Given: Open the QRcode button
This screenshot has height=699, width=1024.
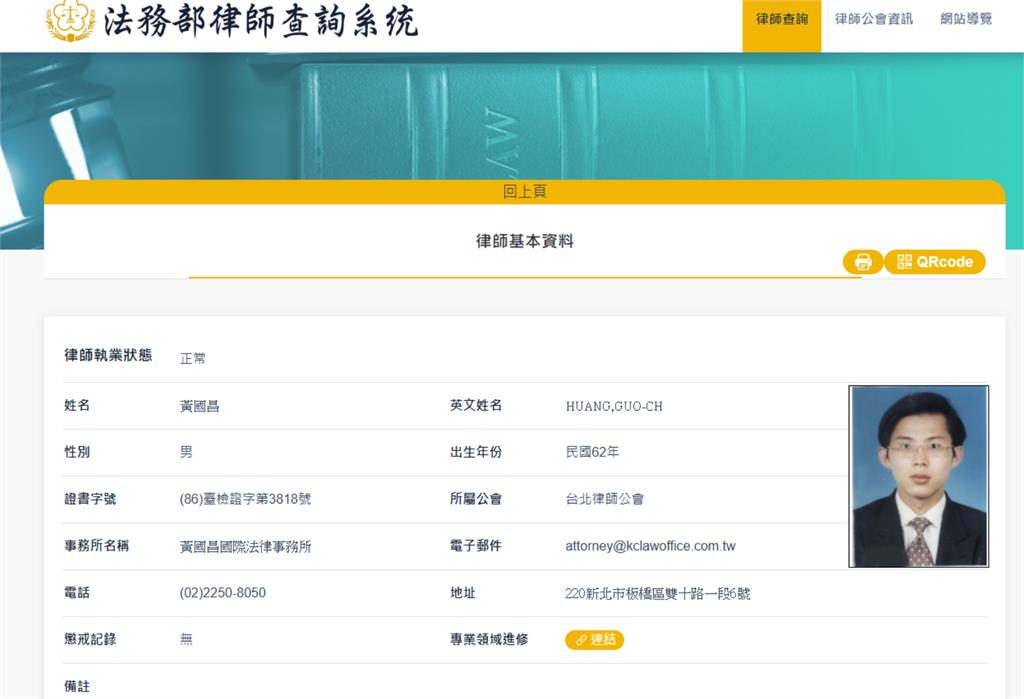Looking at the screenshot, I should tap(935, 261).
